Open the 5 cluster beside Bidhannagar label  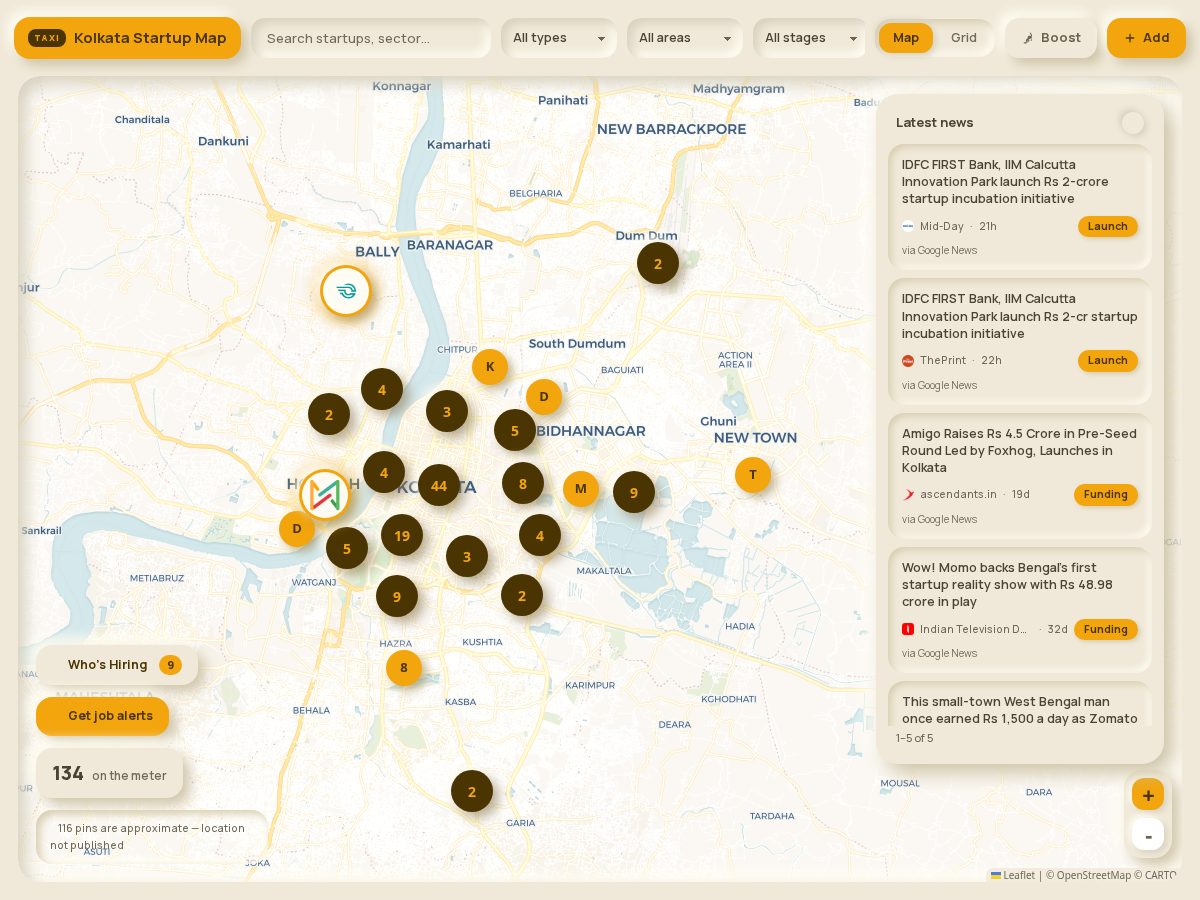click(x=515, y=431)
